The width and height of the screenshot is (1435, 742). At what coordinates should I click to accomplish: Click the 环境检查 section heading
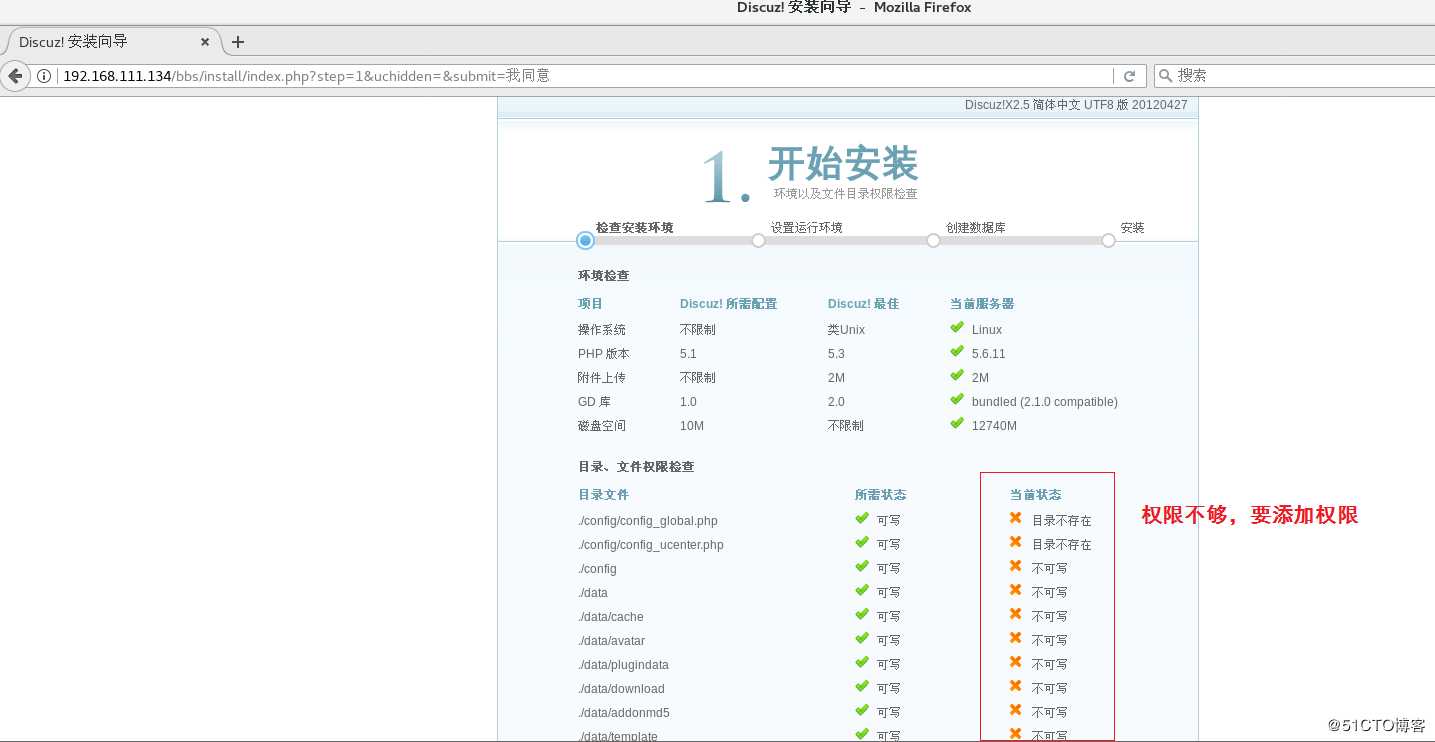pyautogui.click(x=604, y=276)
